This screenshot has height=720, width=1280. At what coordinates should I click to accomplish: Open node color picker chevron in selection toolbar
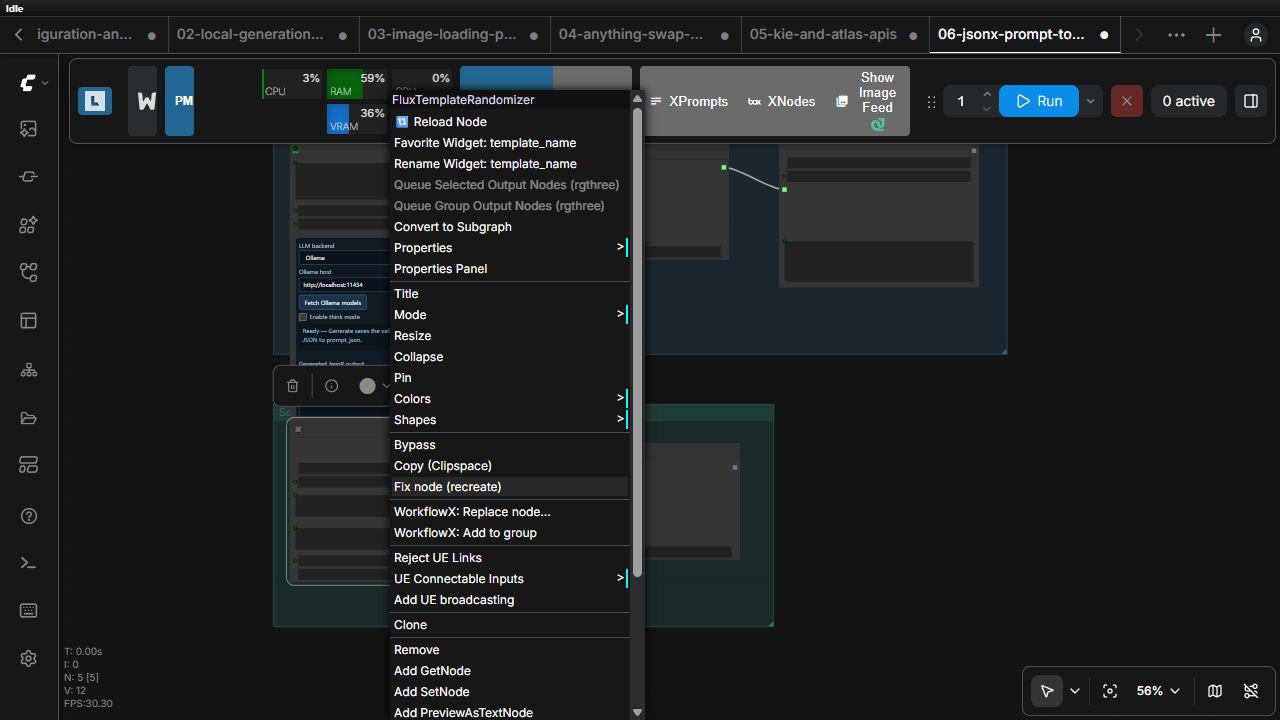pyautogui.click(x=386, y=386)
